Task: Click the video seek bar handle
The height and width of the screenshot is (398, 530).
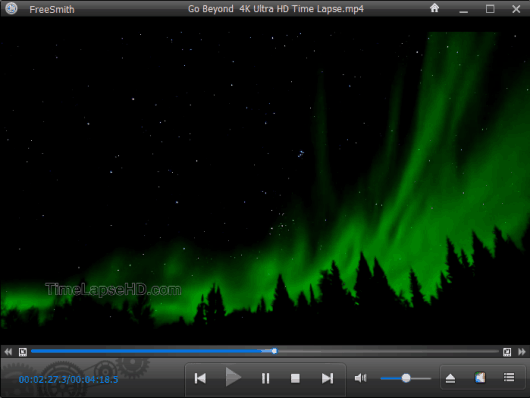Action: (x=274, y=351)
